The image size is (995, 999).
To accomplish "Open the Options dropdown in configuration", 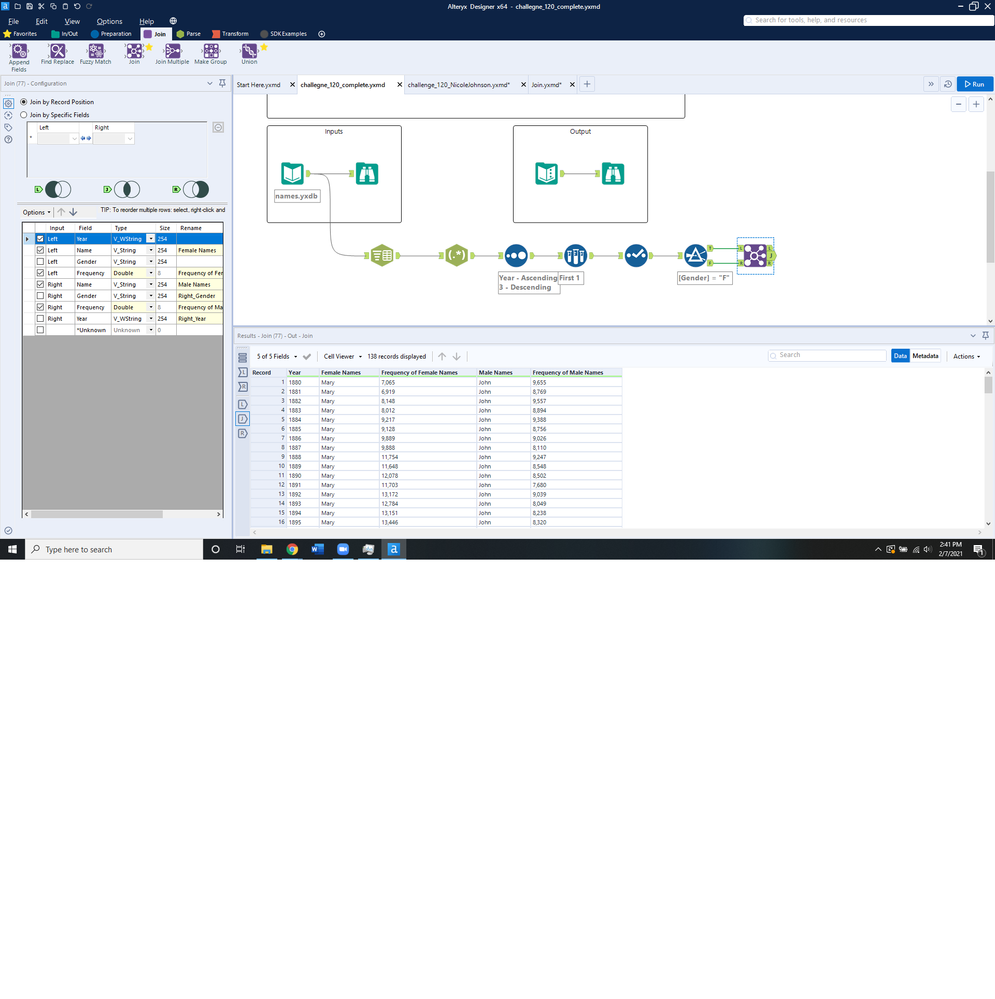I will [36, 212].
